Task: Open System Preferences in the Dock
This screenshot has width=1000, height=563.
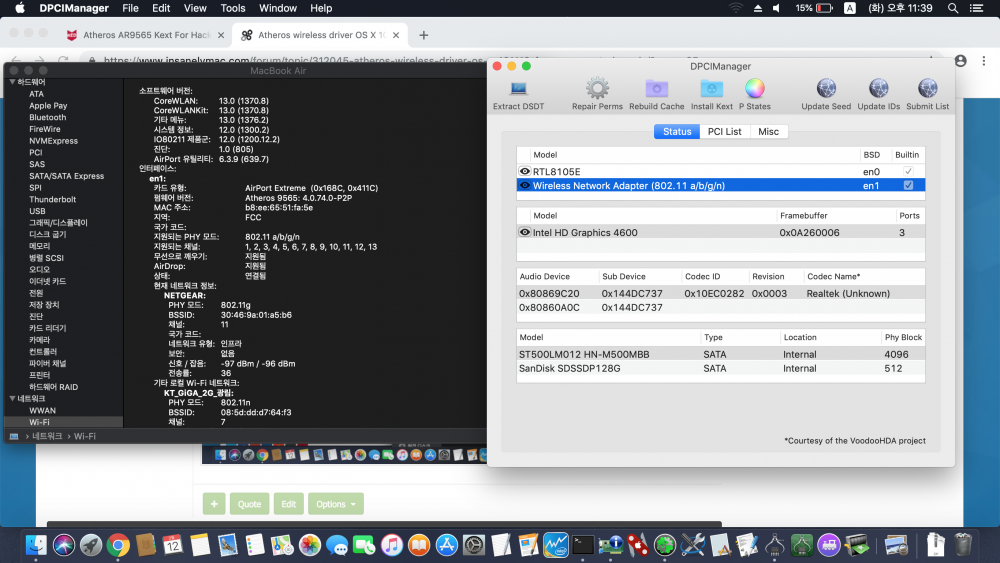Action: (x=474, y=545)
